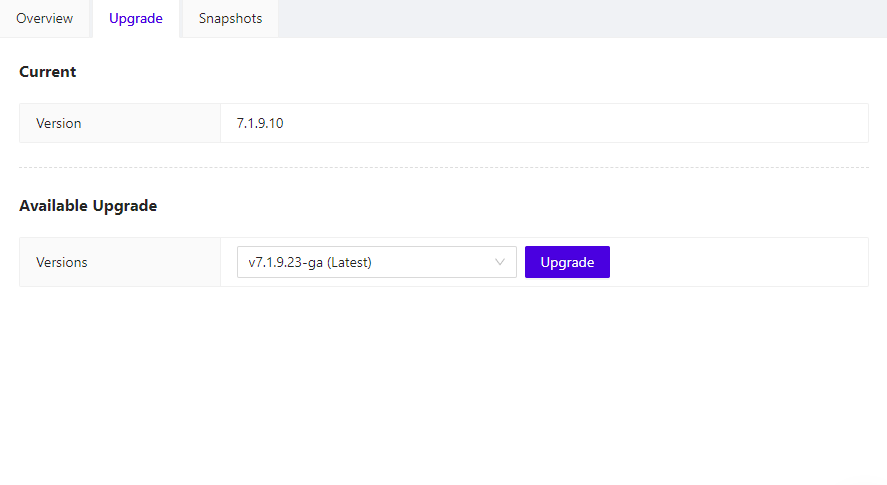Click the dashed divider between the sections

tap(444, 168)
